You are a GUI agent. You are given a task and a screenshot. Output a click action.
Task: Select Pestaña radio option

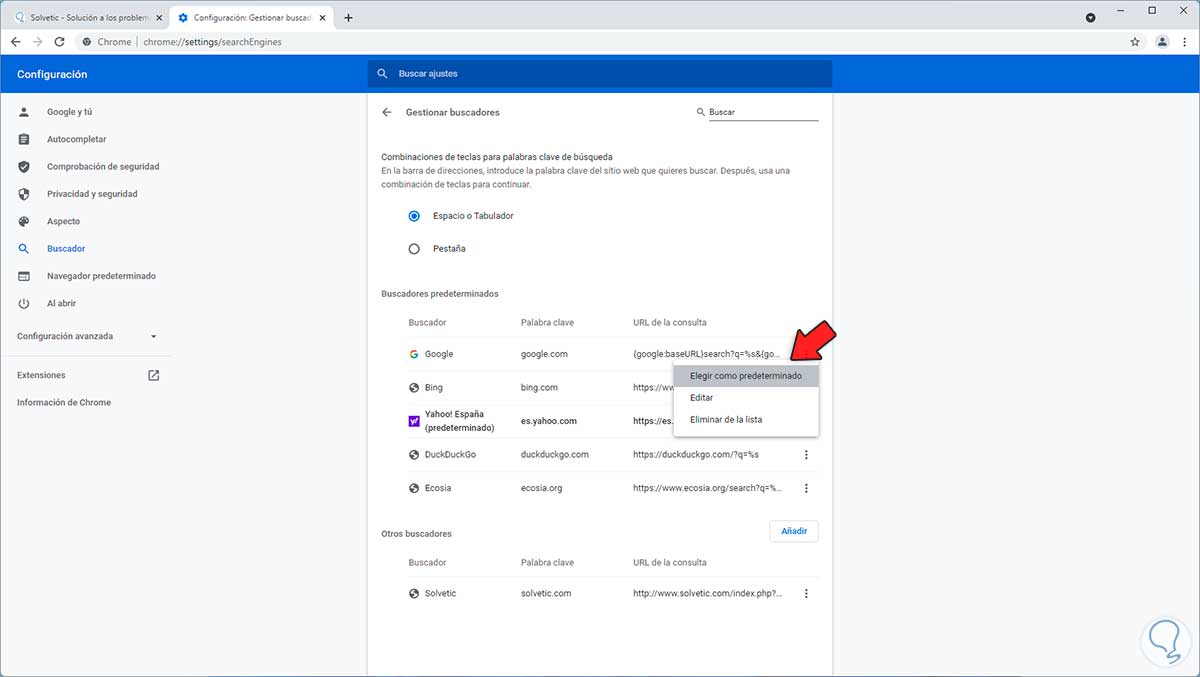(414, 248)
